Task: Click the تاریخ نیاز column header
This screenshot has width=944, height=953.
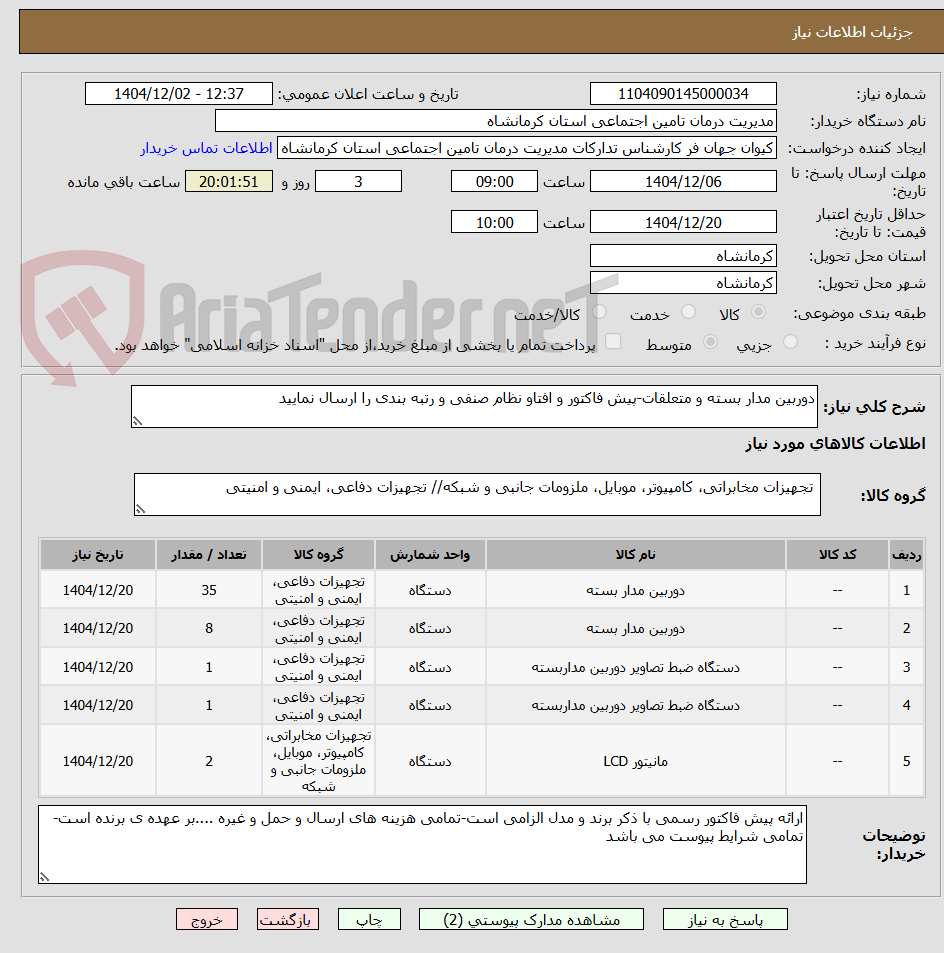Action: pyautogui.click(x=98, y=554)
